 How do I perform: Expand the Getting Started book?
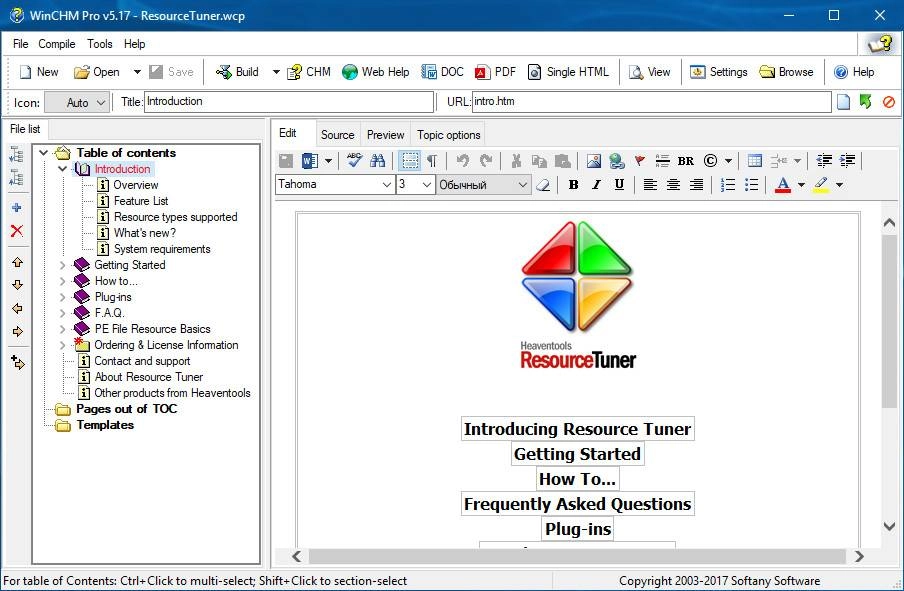[62, 265]
